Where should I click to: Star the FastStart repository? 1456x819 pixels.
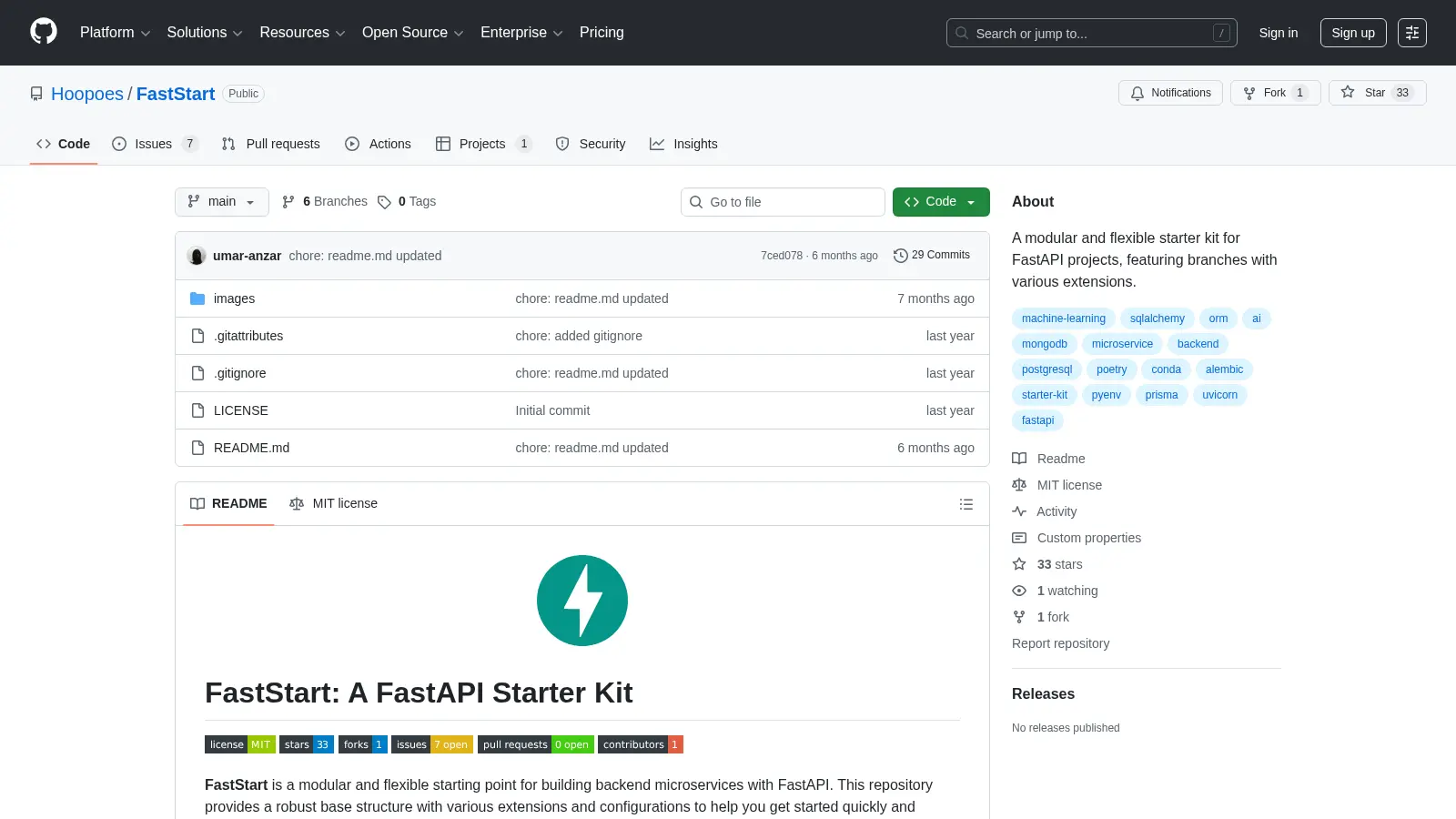point(1377,93)
